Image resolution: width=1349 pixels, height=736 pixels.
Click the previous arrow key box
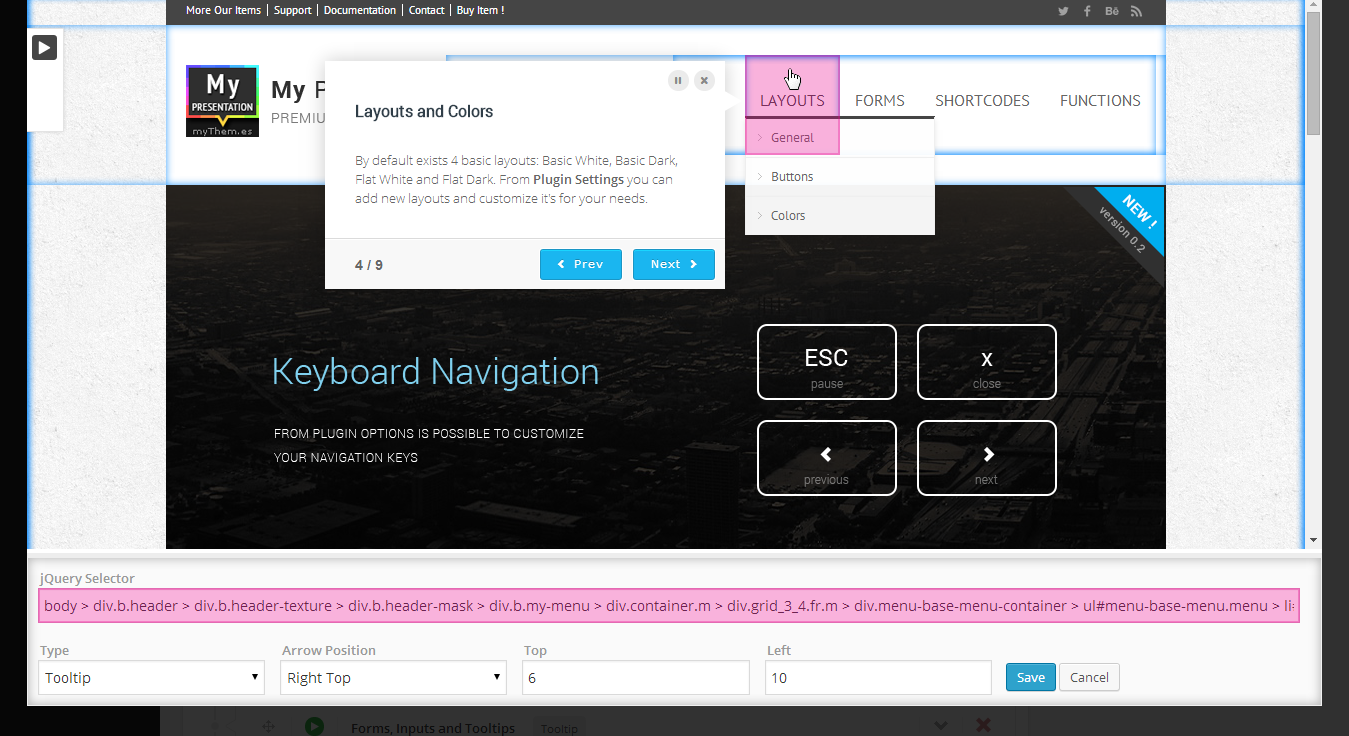point(827,458)
